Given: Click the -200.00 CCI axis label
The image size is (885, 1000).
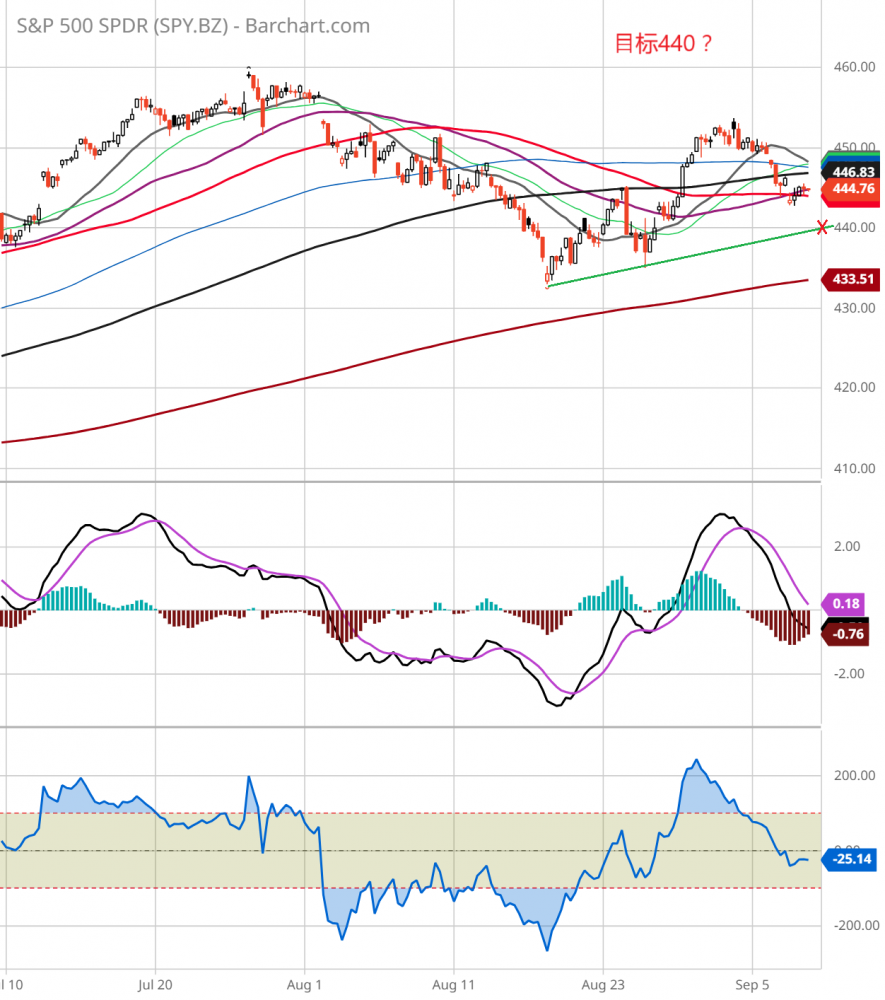Looking at the screenshot, I should click(856, 926).
